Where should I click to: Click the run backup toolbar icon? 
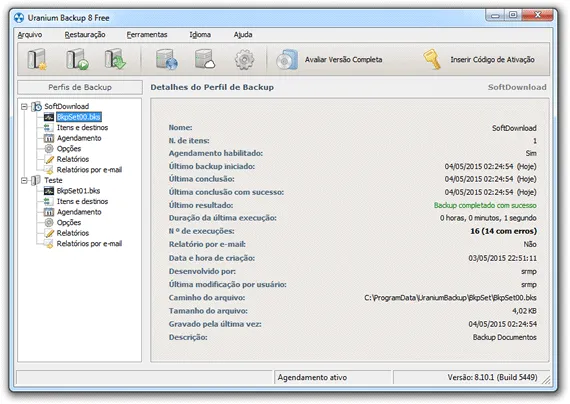[77, 59]
